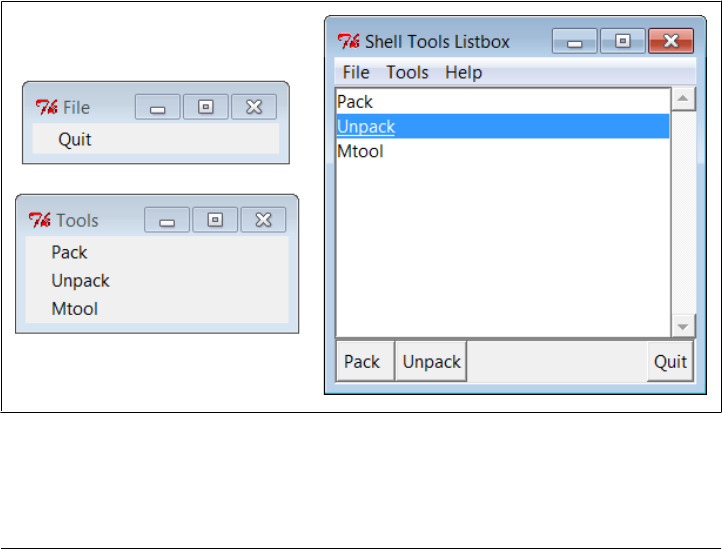The image size is (722, 549).
Task: Click the Tk feather icon in File window
Action: click(x=47, y=107)
